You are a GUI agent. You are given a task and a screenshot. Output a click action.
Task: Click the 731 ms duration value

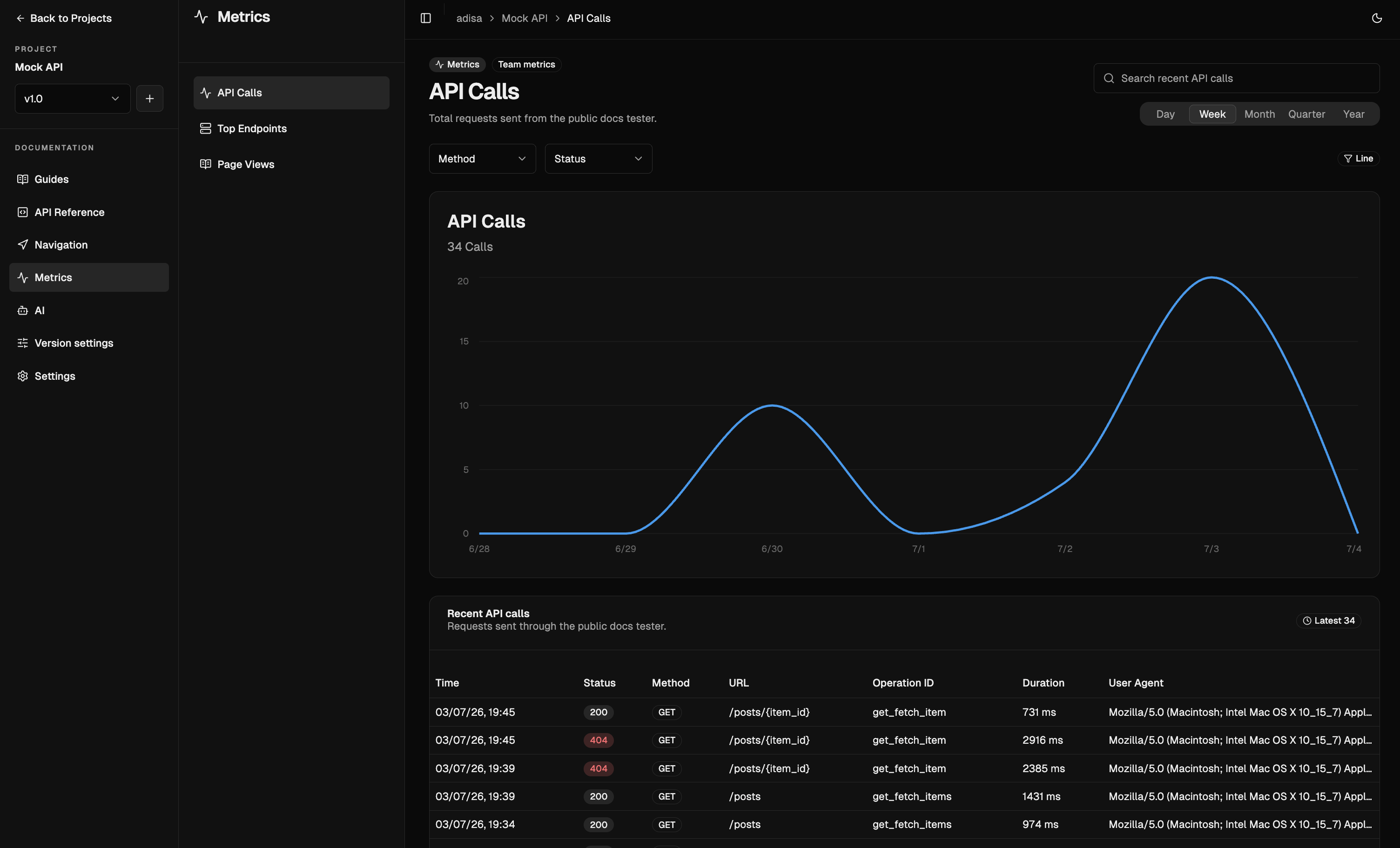click(1039, 712)
